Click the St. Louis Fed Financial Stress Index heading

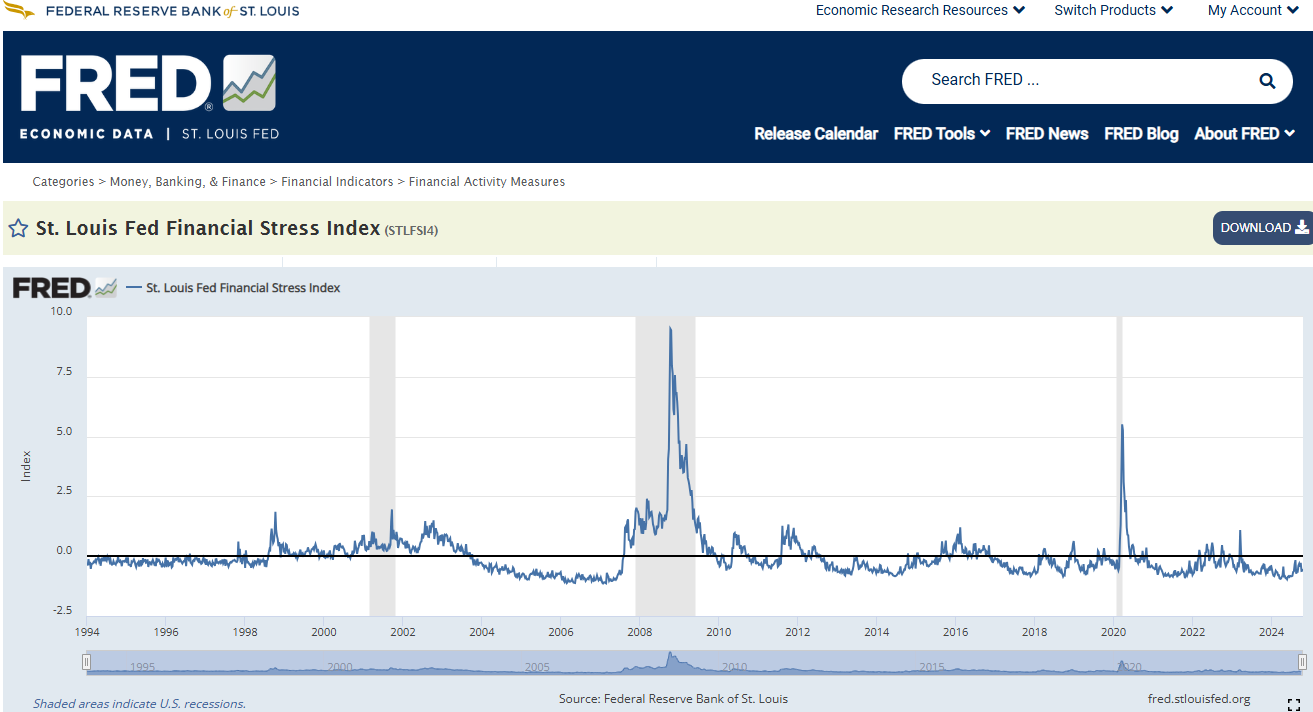pos(208,228)
